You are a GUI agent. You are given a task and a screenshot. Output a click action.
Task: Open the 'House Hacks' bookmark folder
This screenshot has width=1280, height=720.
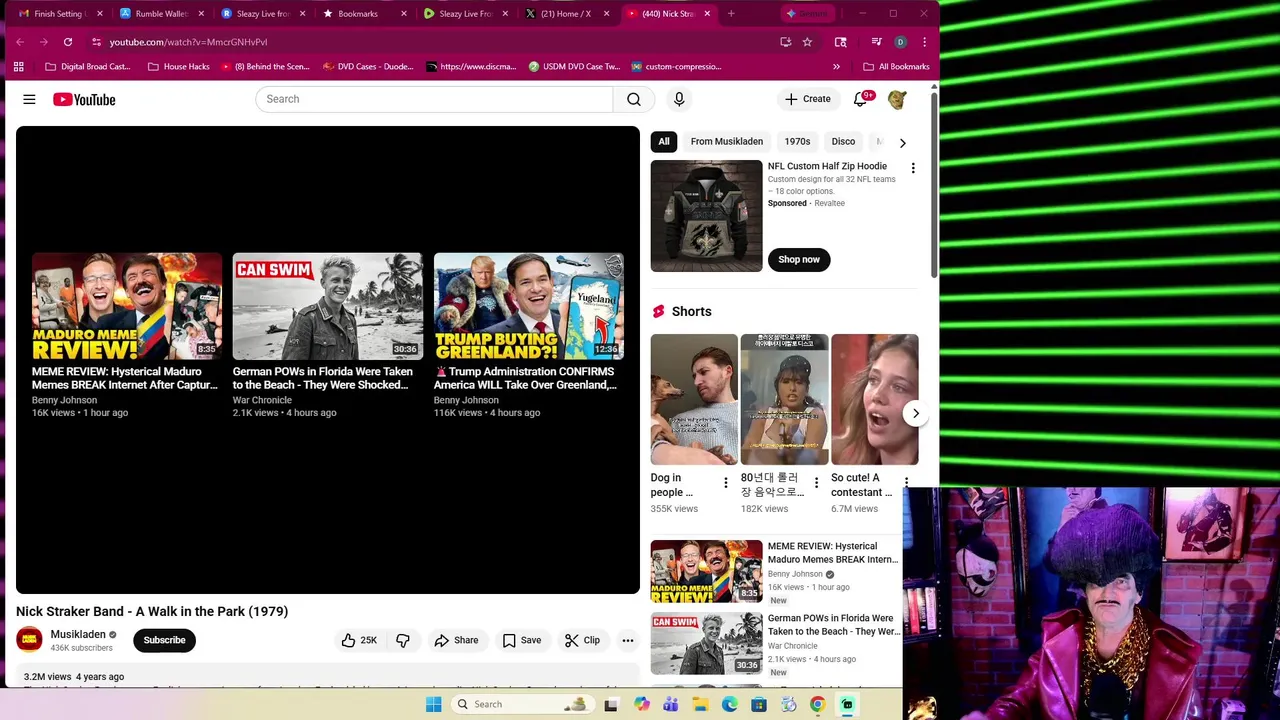tap(178, 66)
